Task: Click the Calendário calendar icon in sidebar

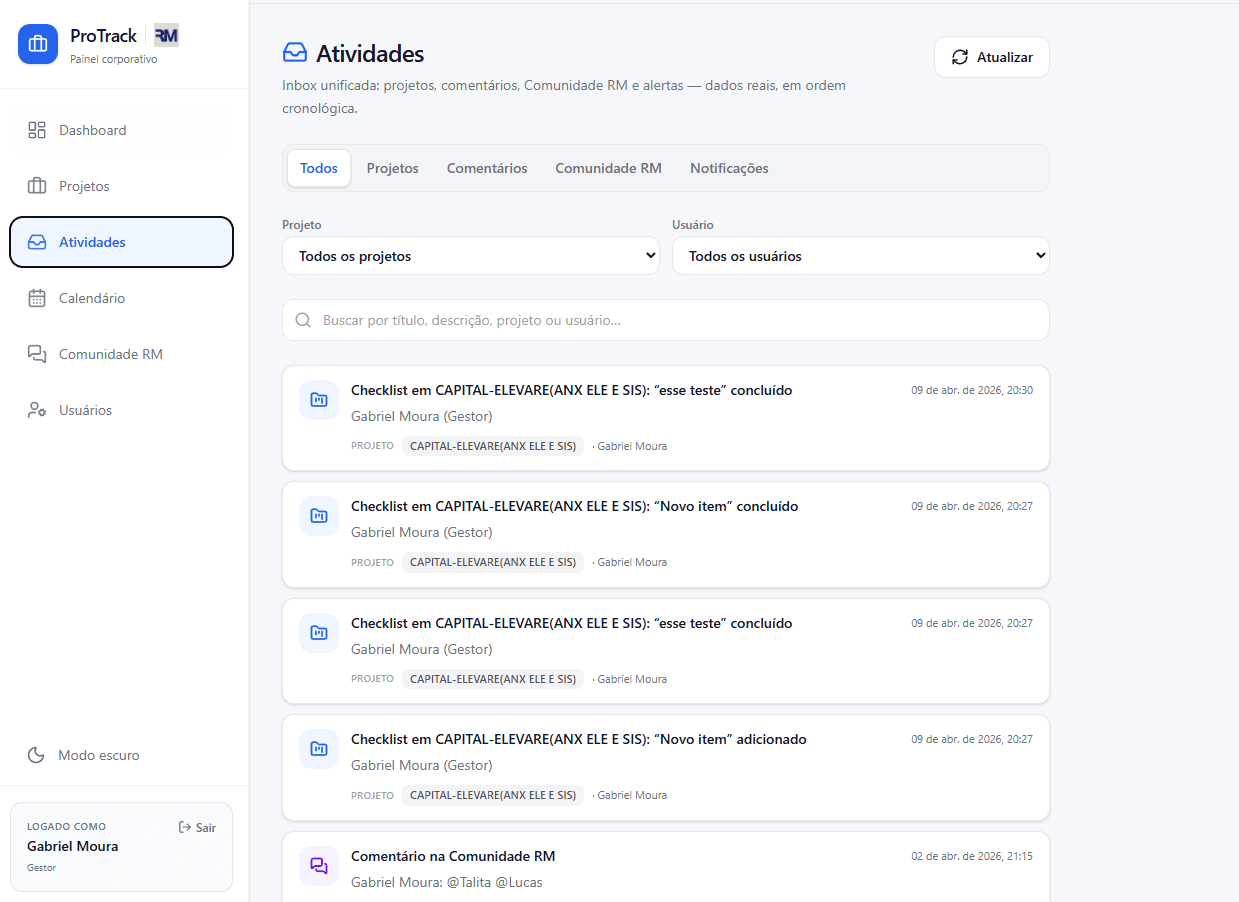Action: 37,298
